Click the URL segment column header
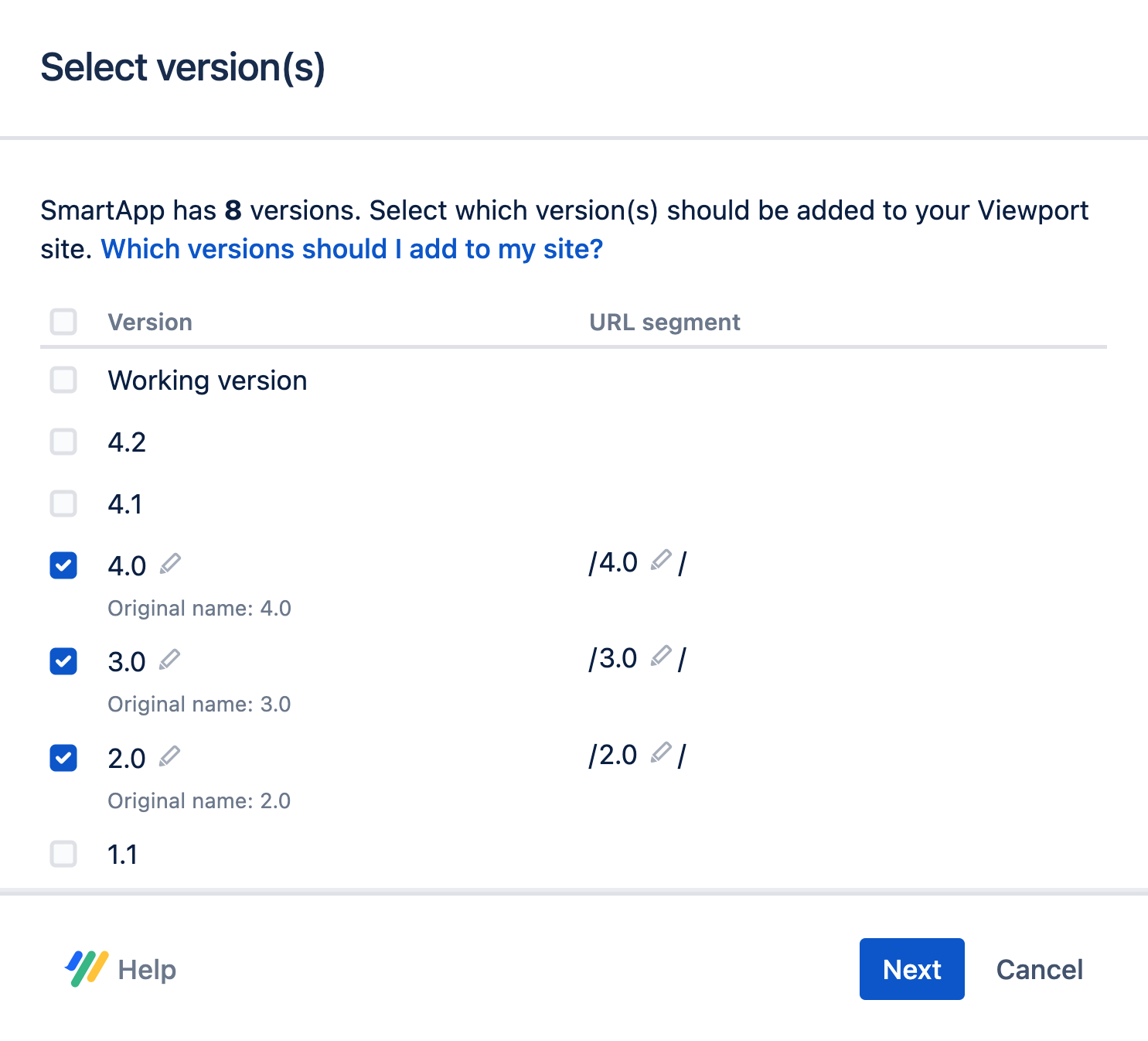This screenshot has height=1041, width=1148. [664, 322]
